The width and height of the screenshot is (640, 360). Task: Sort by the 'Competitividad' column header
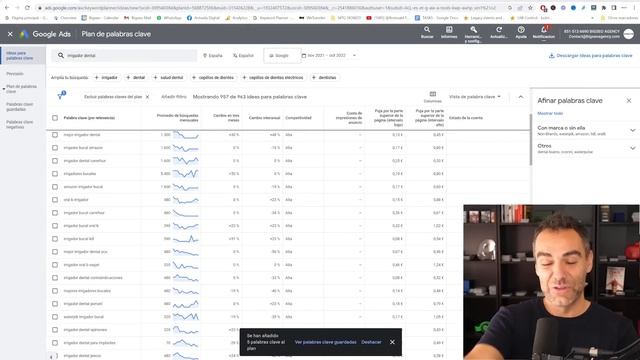tap(298, 118)
